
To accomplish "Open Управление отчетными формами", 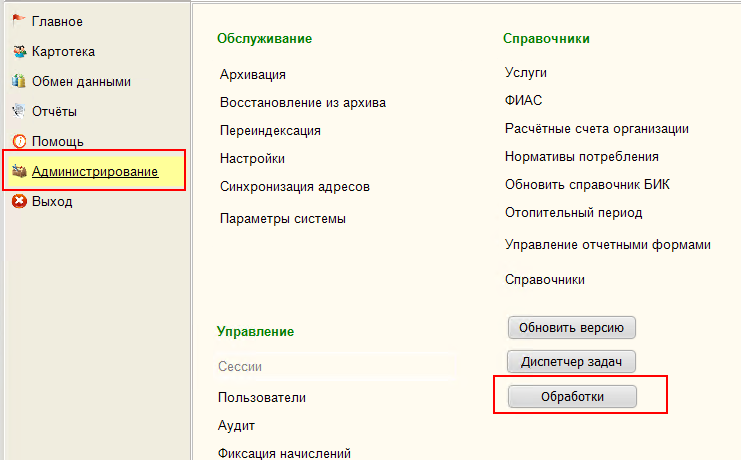I will click(608, 245).
